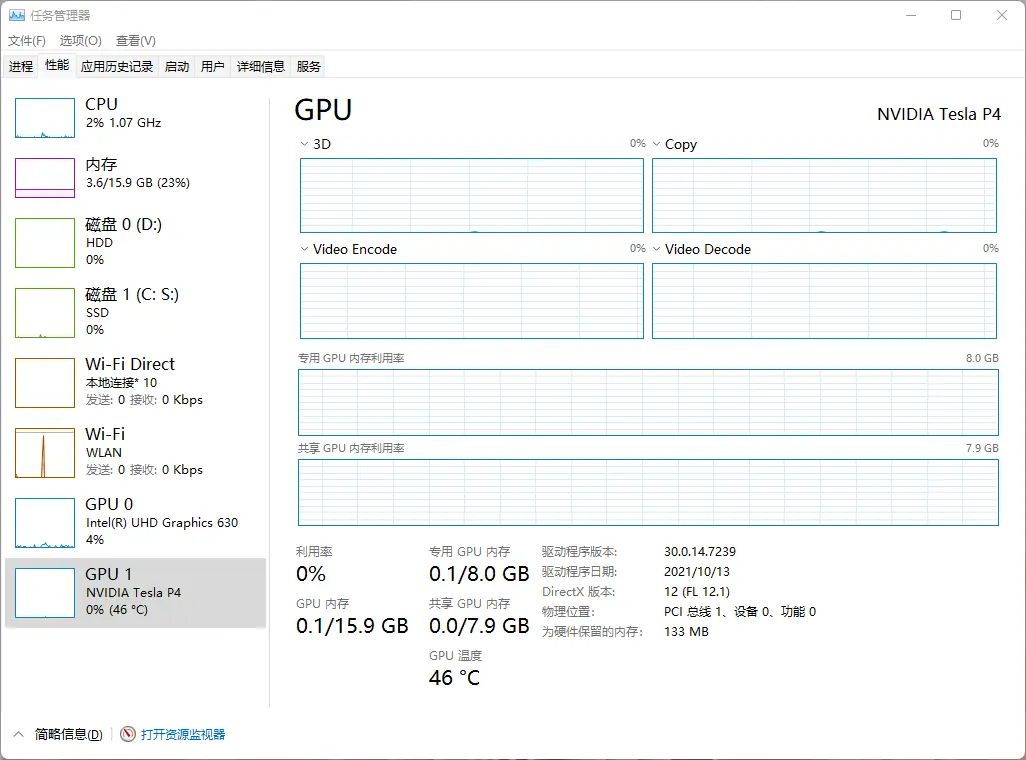Click the 专用 GPU 内存利用率 graph
Image resolution: width=1026 pixels, height=760 pixels.
pos(648,402)
